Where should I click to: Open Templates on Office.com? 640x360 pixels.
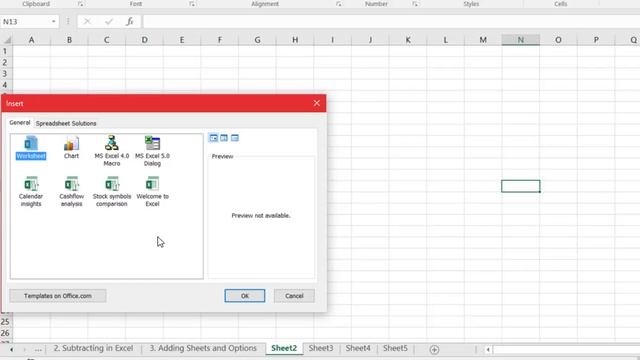pos(58,296)
